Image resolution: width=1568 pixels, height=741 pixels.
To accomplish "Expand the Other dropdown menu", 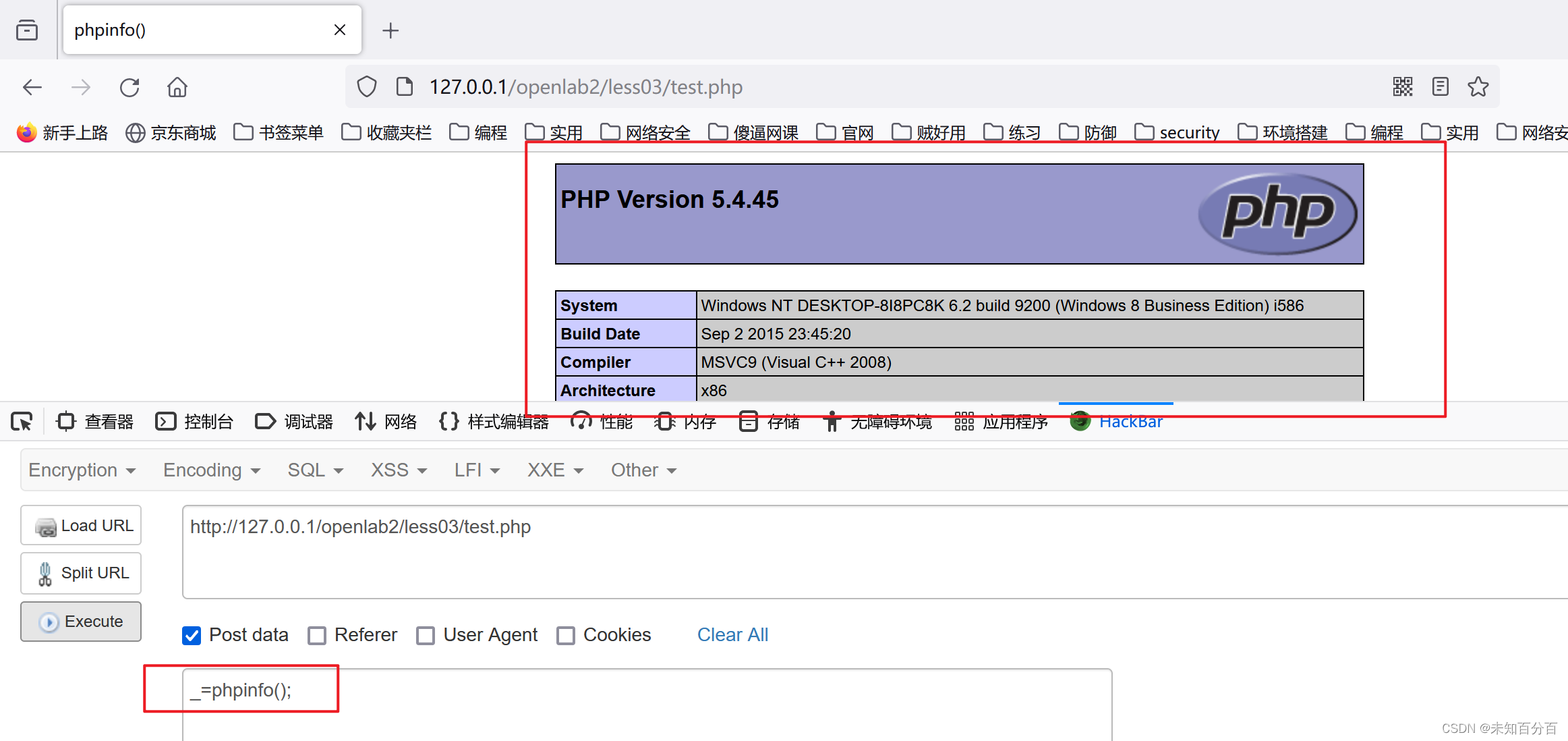I will tap(644, 470).
